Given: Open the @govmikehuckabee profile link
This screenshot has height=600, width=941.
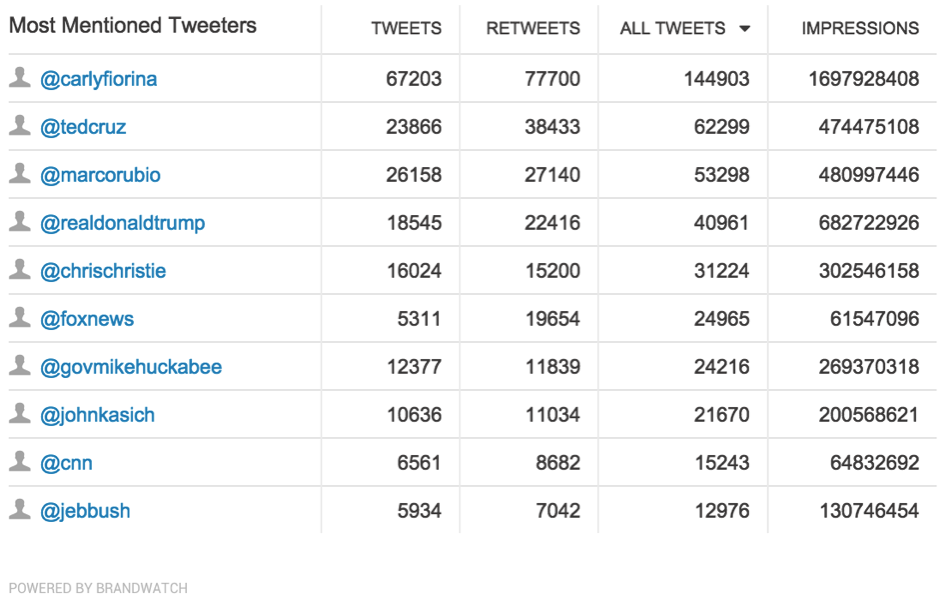Looking at the screenshot, I should click(131, 367).
